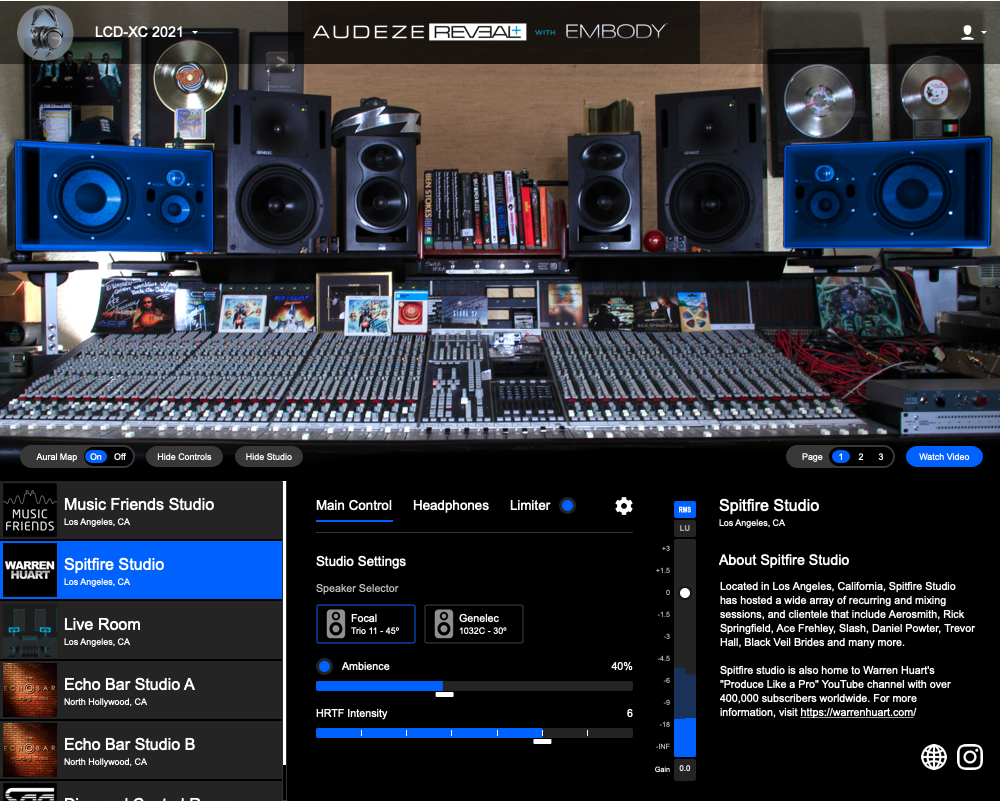Click the HRTF Intensity slider
Screen dimensions: 1000x801
[474, 733]
